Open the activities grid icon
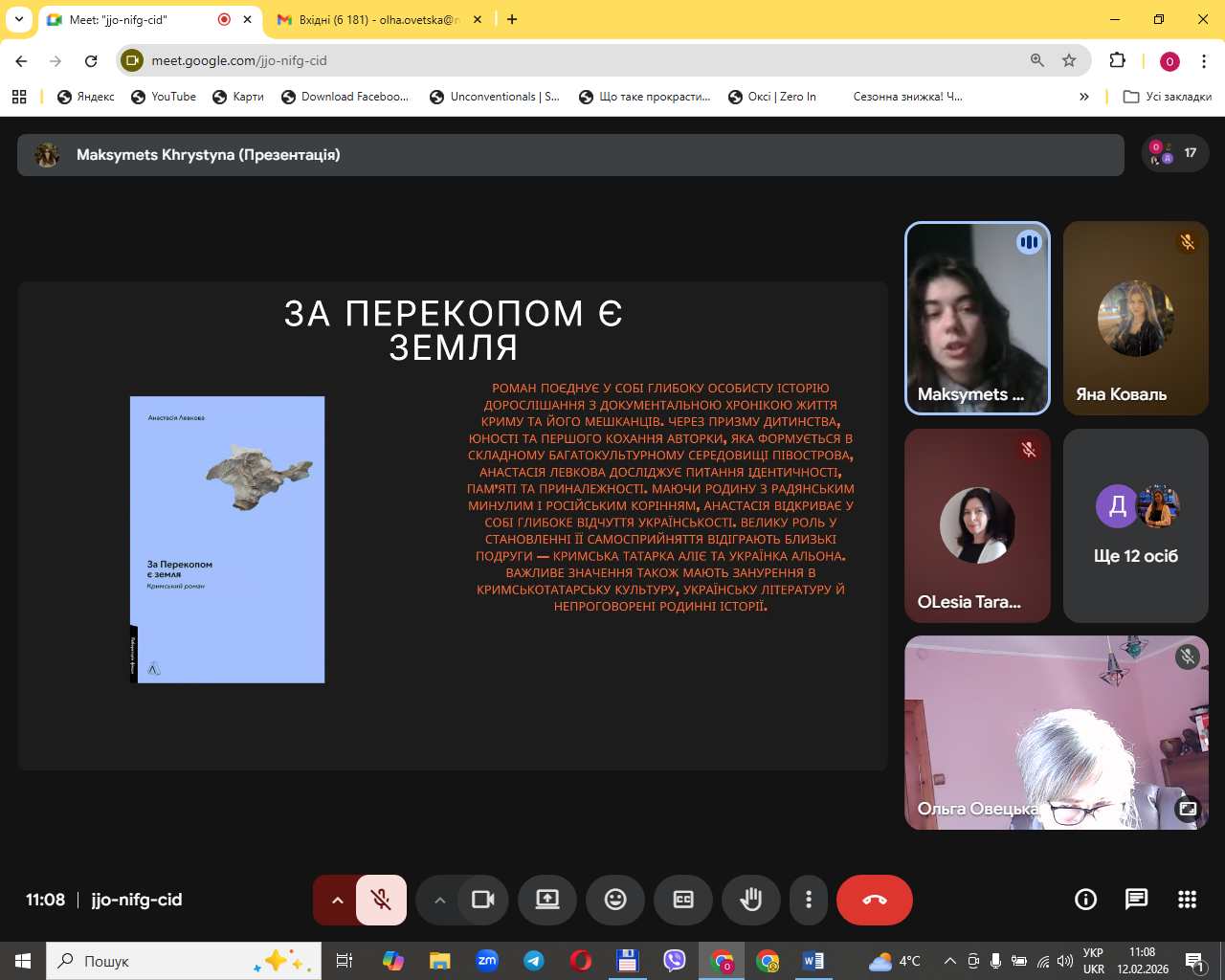 point(1187,899)
